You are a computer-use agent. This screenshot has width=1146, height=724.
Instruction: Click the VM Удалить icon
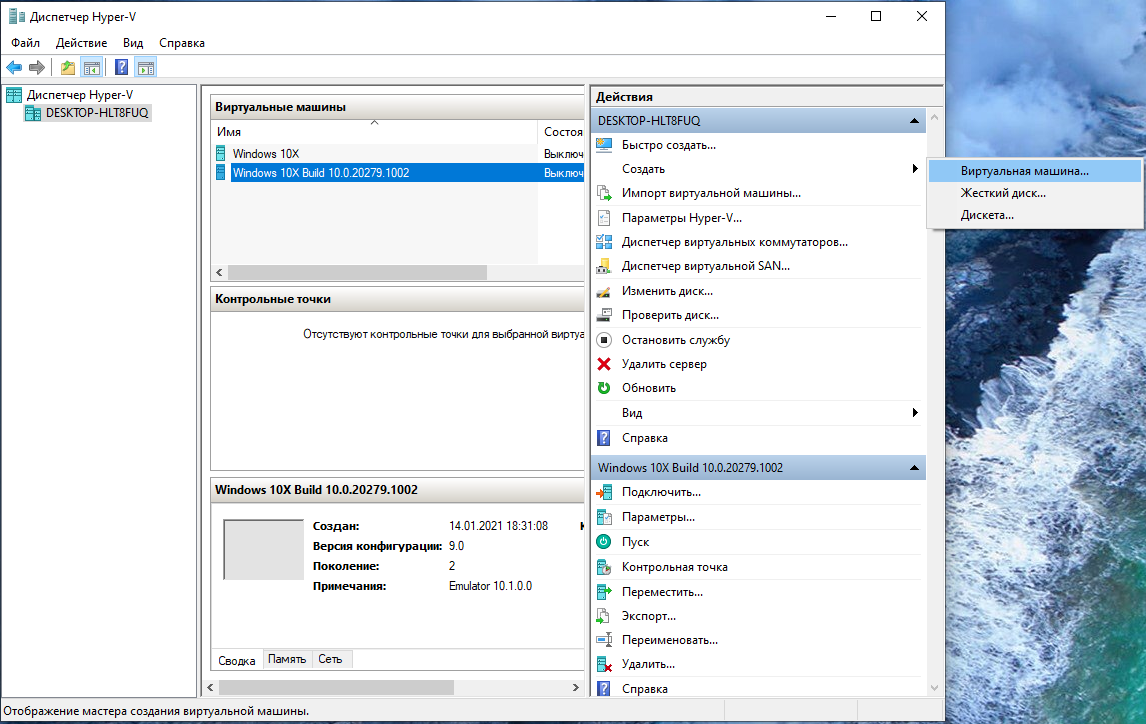(x=604, y=664)
